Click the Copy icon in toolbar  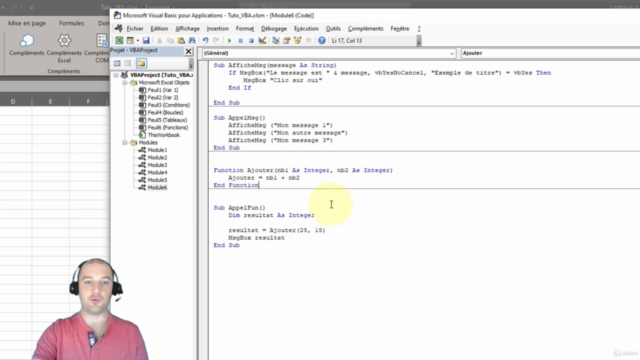click(170, 40)
